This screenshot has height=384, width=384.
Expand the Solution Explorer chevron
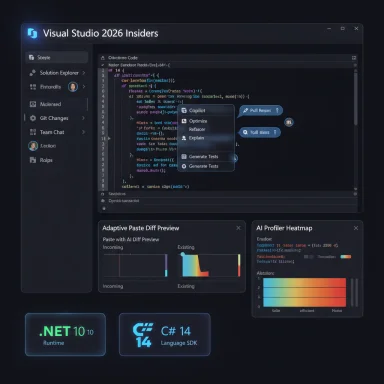pos(84,73)
